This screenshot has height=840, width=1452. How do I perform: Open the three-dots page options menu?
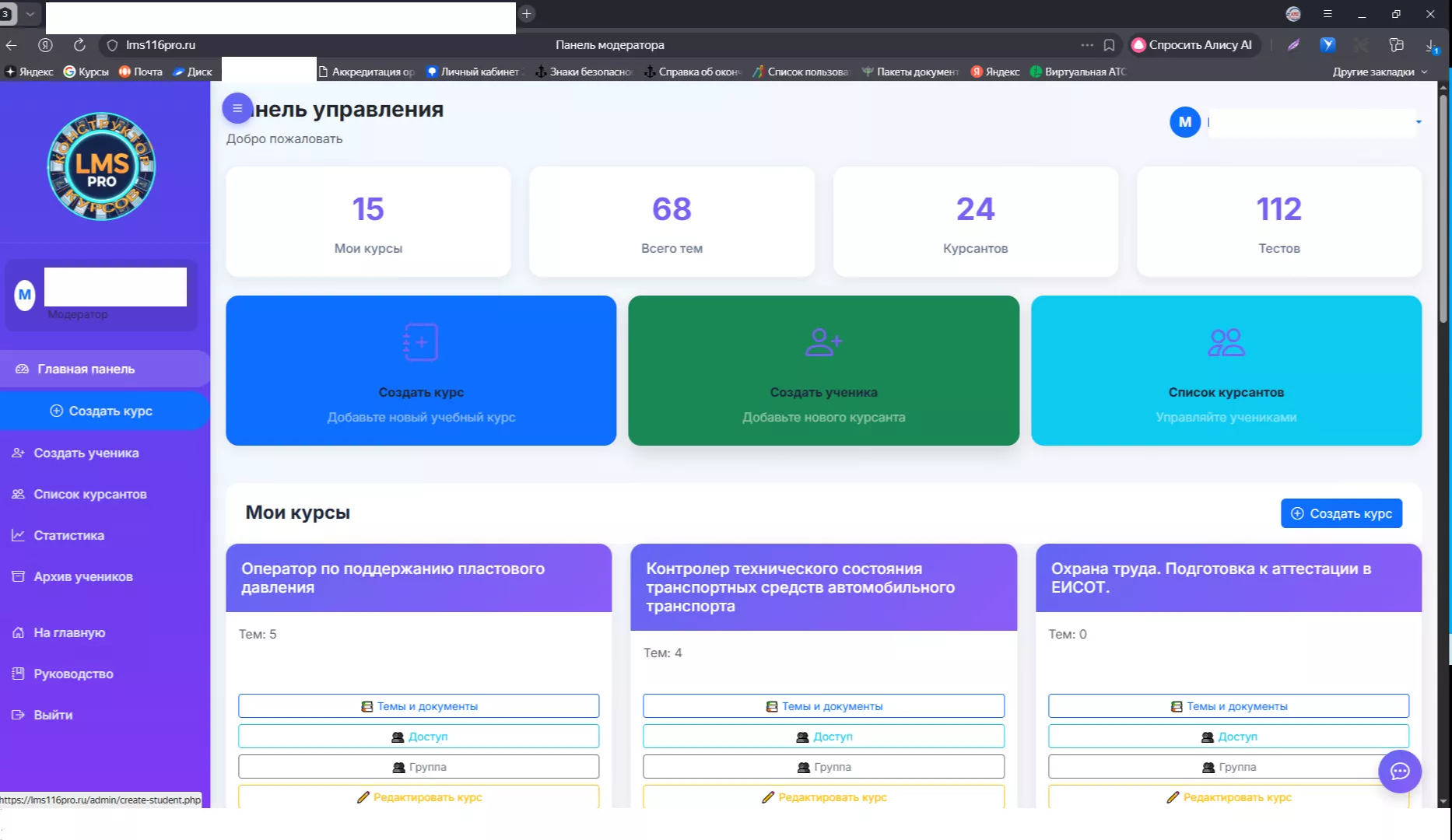coord(1086,45)
